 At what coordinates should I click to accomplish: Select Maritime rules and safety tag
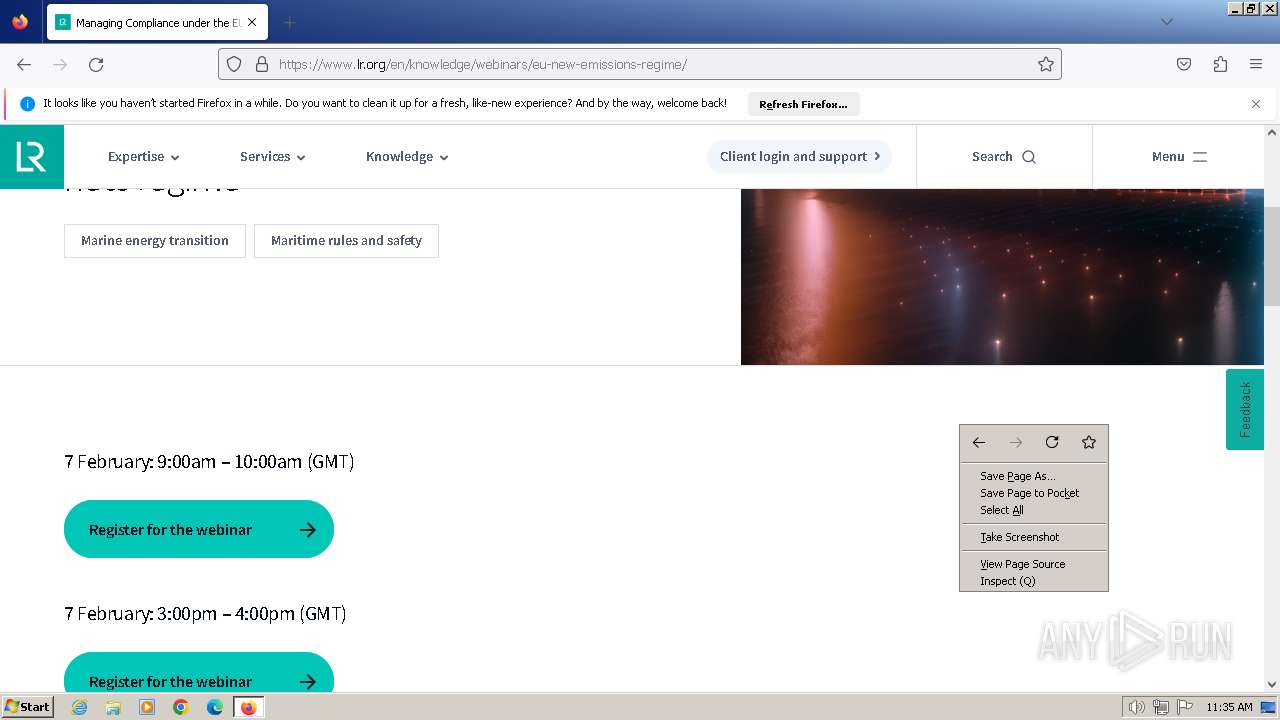346,241
